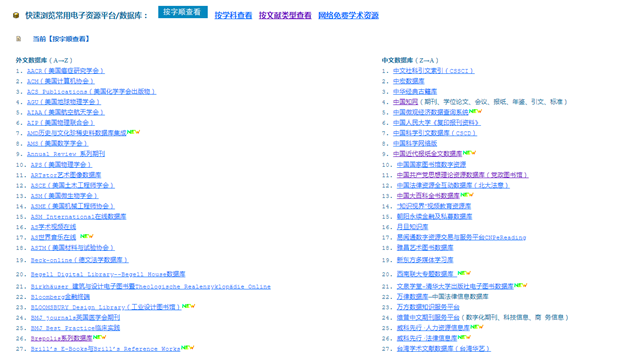The width and height of the screenshot is (640, 360).
Task: Click NEW badge beside AMD历史与文化珍稀史料数据库
Action: pyautogui.click(x=133, y=132)
